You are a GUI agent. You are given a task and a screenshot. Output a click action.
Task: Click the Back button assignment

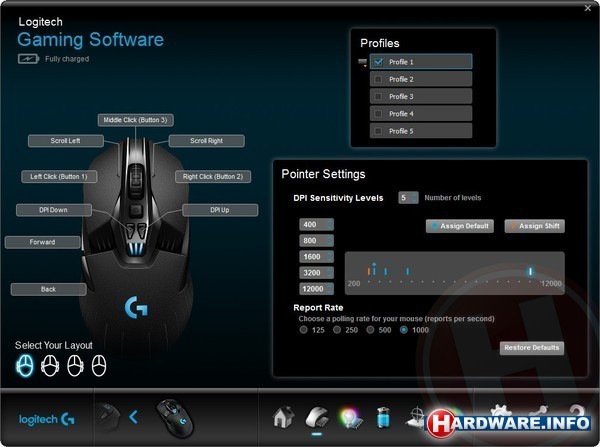49,289
